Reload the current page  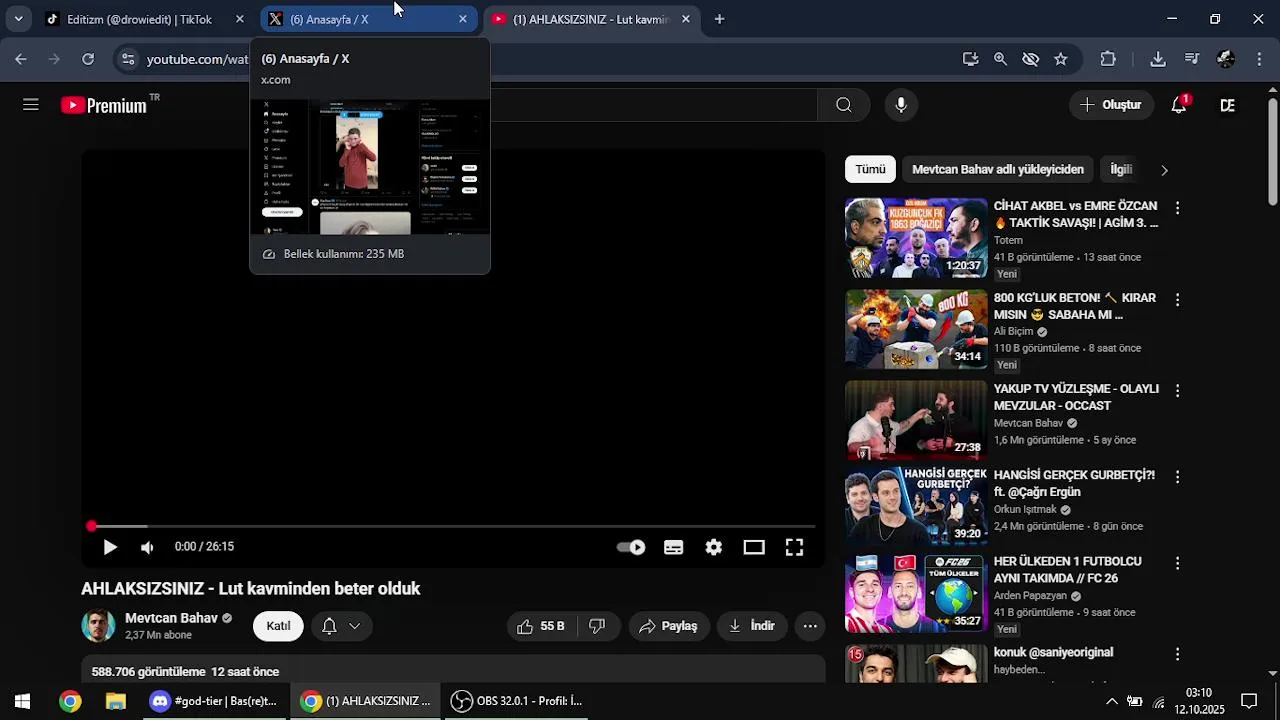point(88,59)
